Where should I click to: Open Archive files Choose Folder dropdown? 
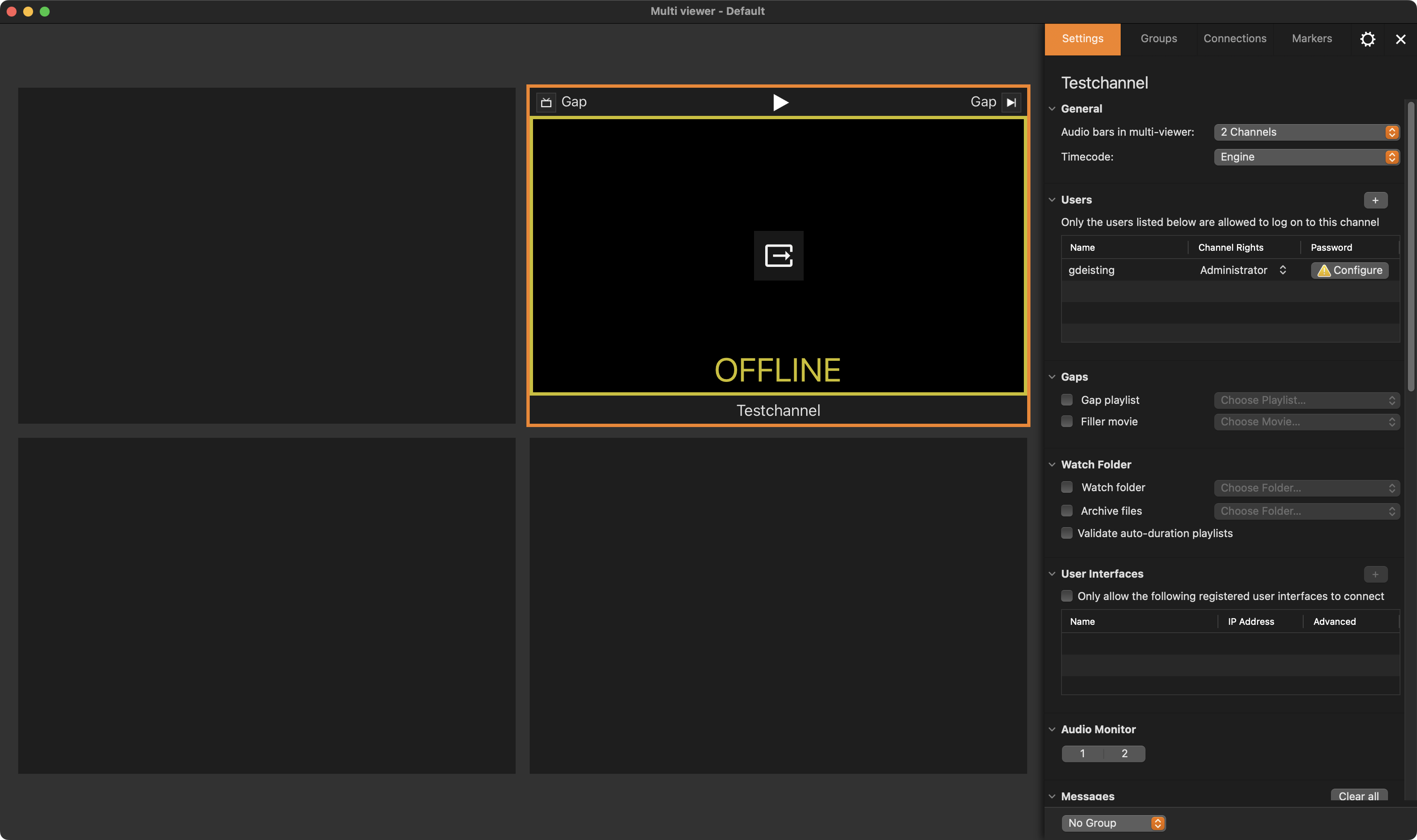pyautogui.click(x=1307, y=512)
